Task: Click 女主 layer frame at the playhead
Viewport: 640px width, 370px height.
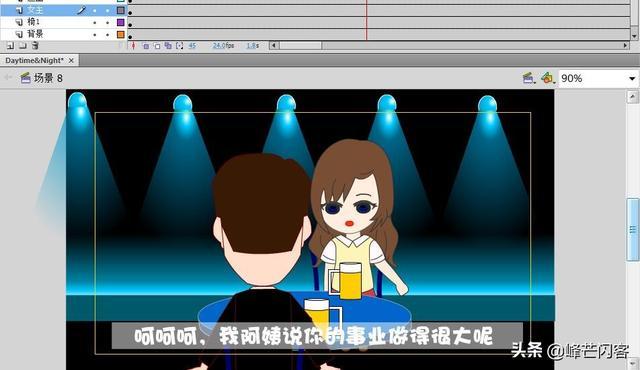Action: click(366, 11)
